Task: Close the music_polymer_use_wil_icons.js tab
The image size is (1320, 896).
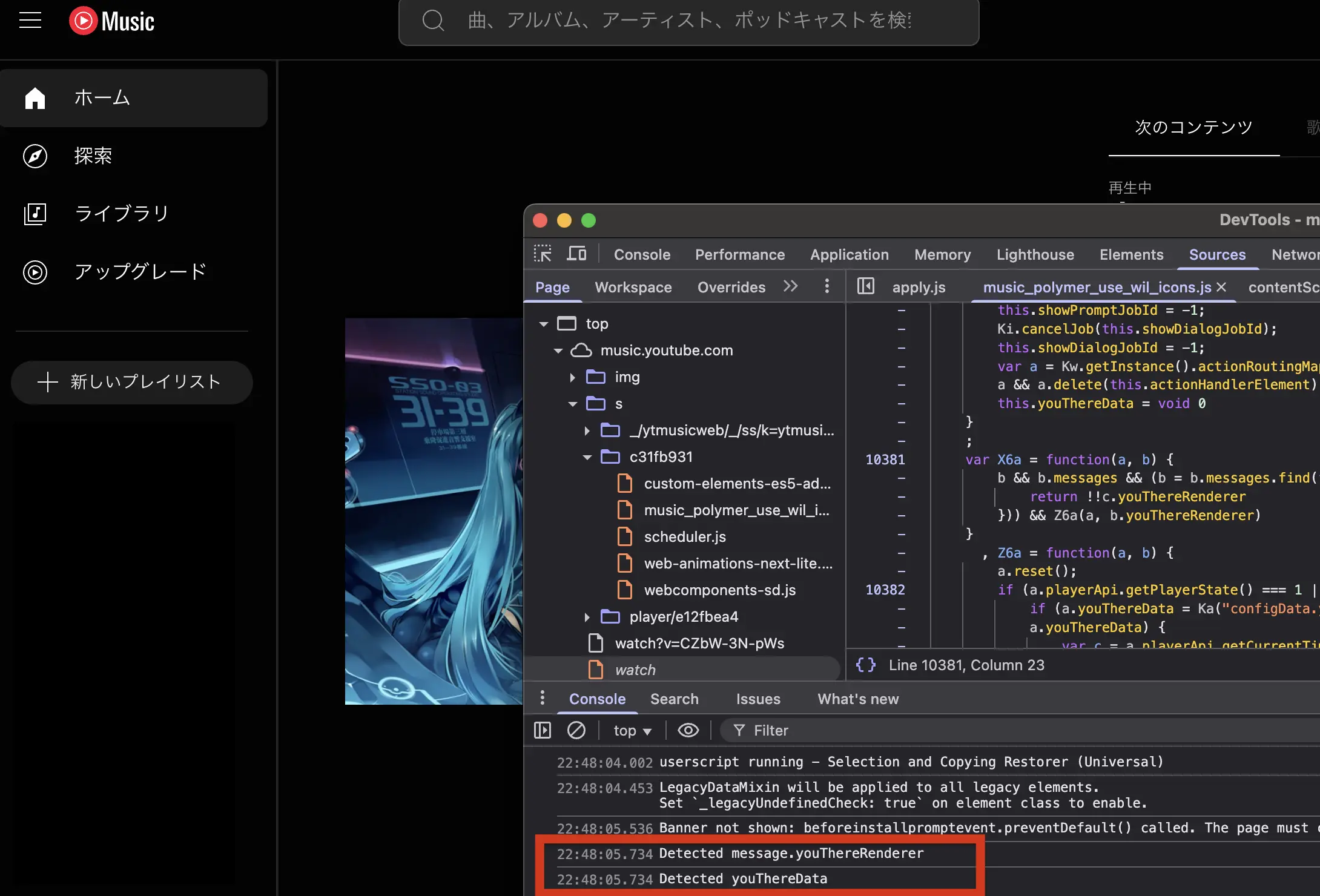Action: 1221,288
